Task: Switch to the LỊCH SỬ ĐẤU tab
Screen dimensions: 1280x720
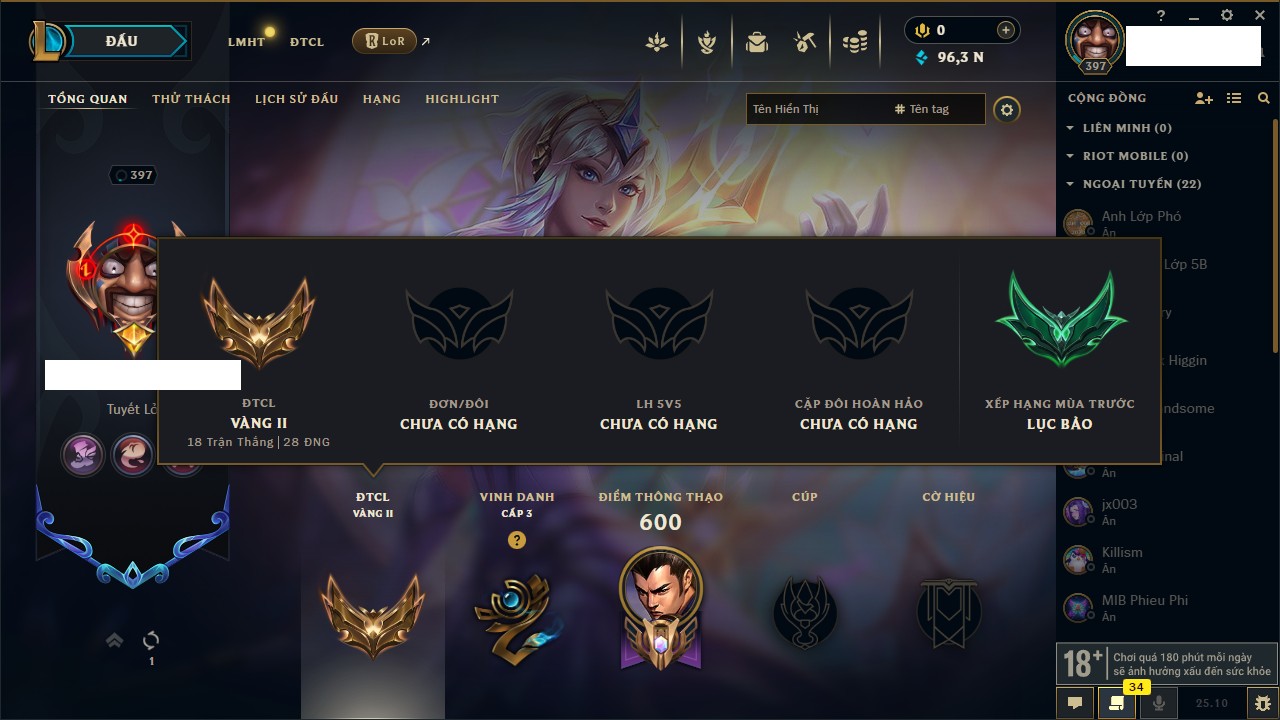Action: [296, 99]
